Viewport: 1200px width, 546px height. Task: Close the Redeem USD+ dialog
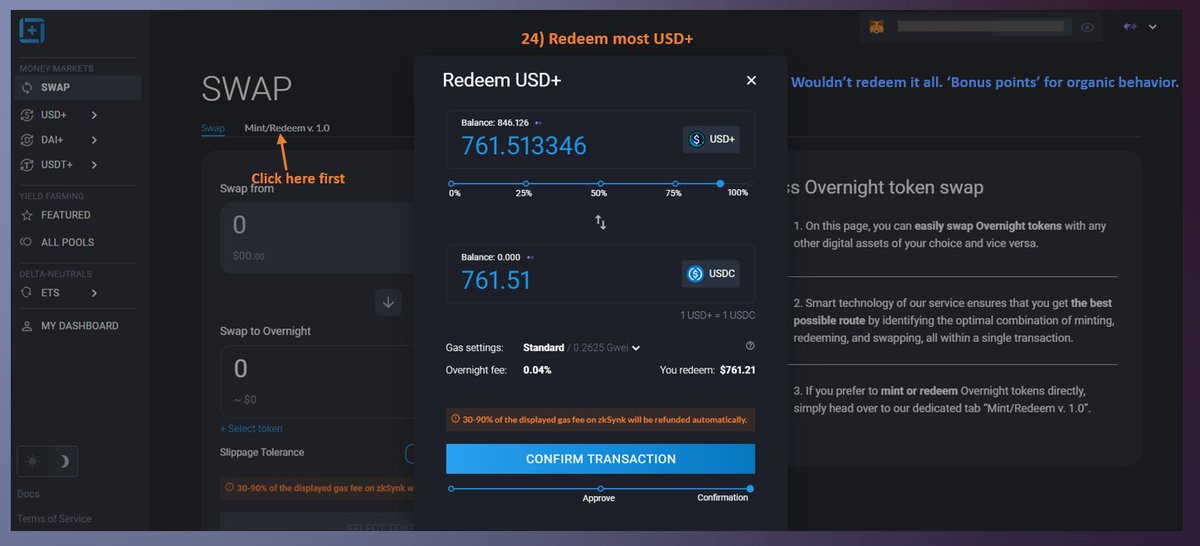coord(752,80)
